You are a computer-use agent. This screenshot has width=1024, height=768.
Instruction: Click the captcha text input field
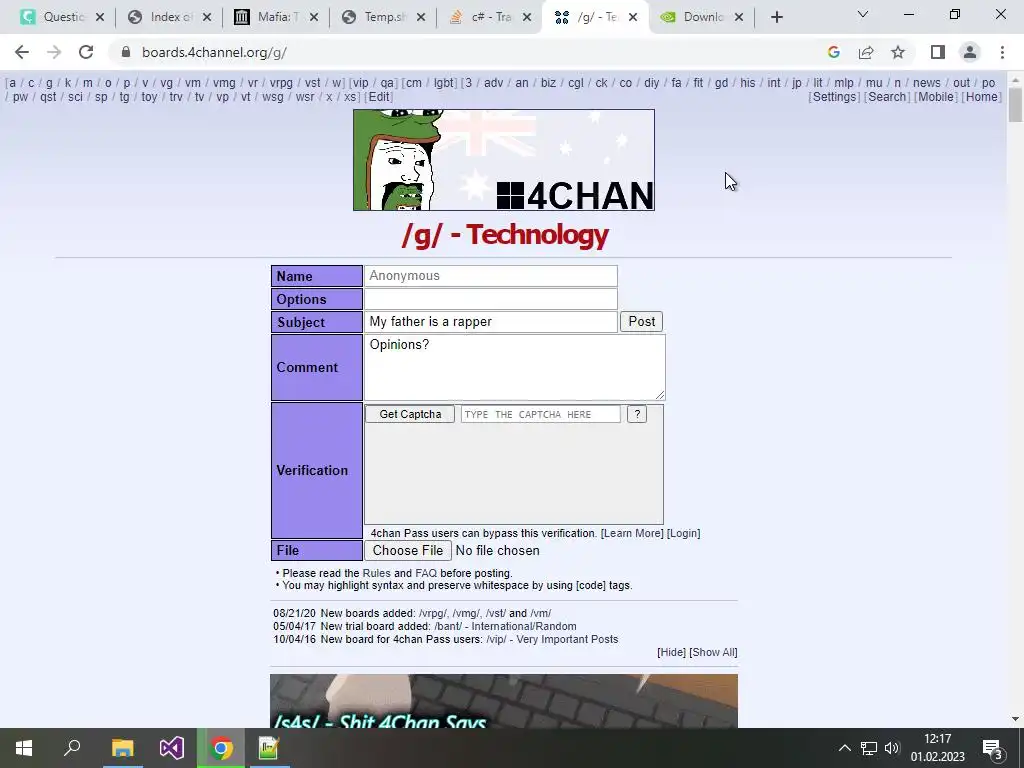(541, 414)
